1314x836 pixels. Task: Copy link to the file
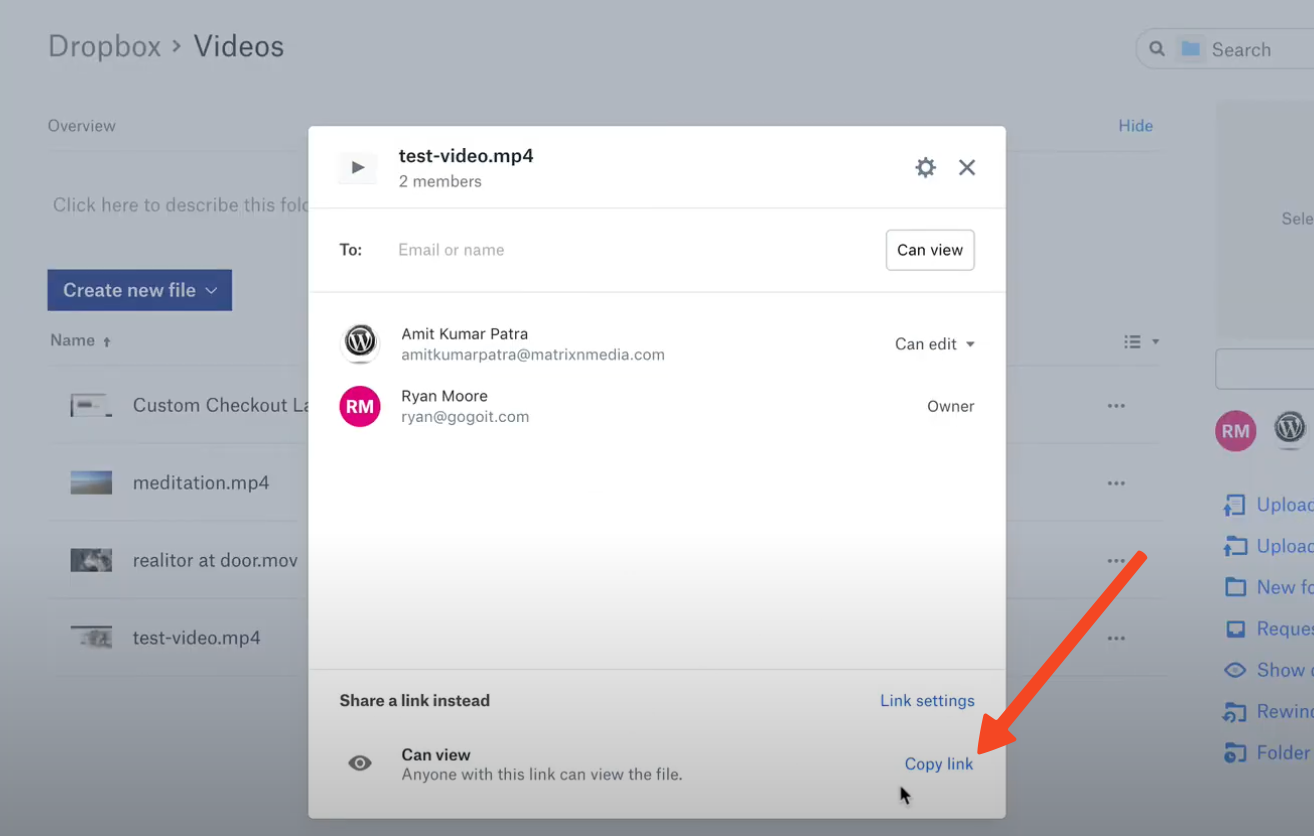pos(939,764)
